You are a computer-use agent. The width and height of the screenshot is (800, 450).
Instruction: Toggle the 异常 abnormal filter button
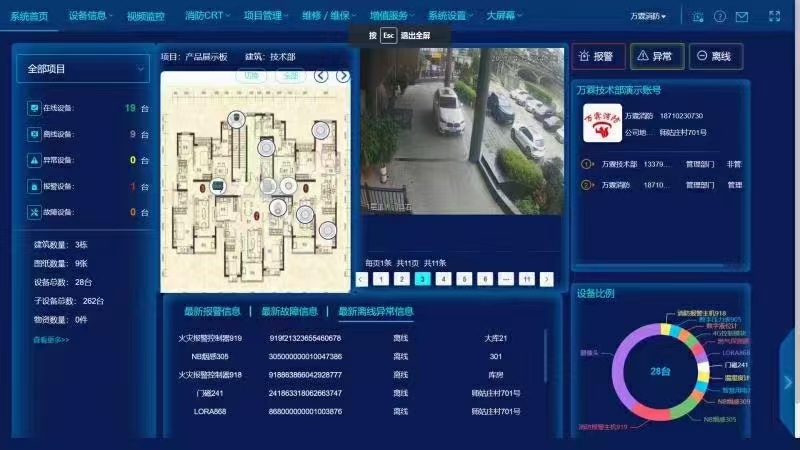tap(656, 57)
